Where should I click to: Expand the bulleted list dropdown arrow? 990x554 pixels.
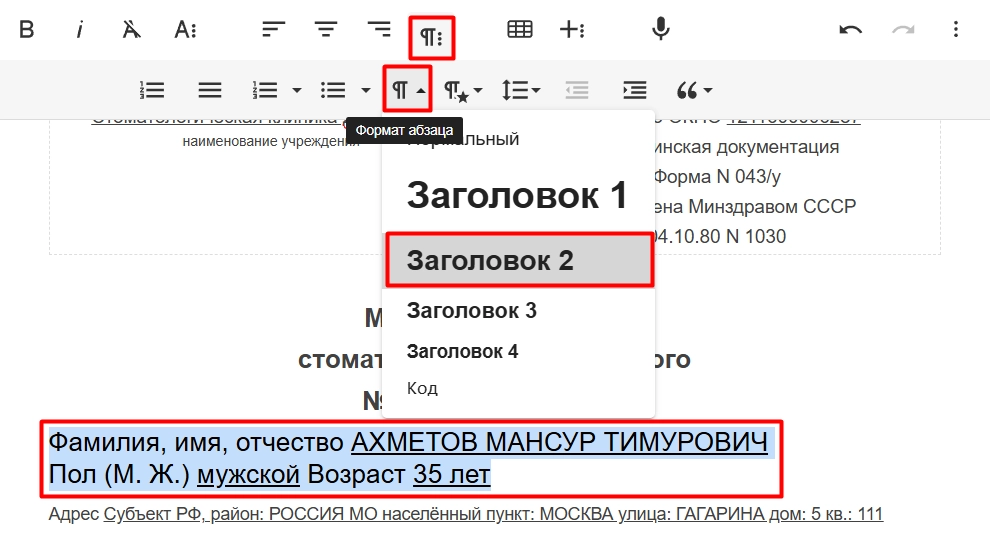click(x=365, y=91)
